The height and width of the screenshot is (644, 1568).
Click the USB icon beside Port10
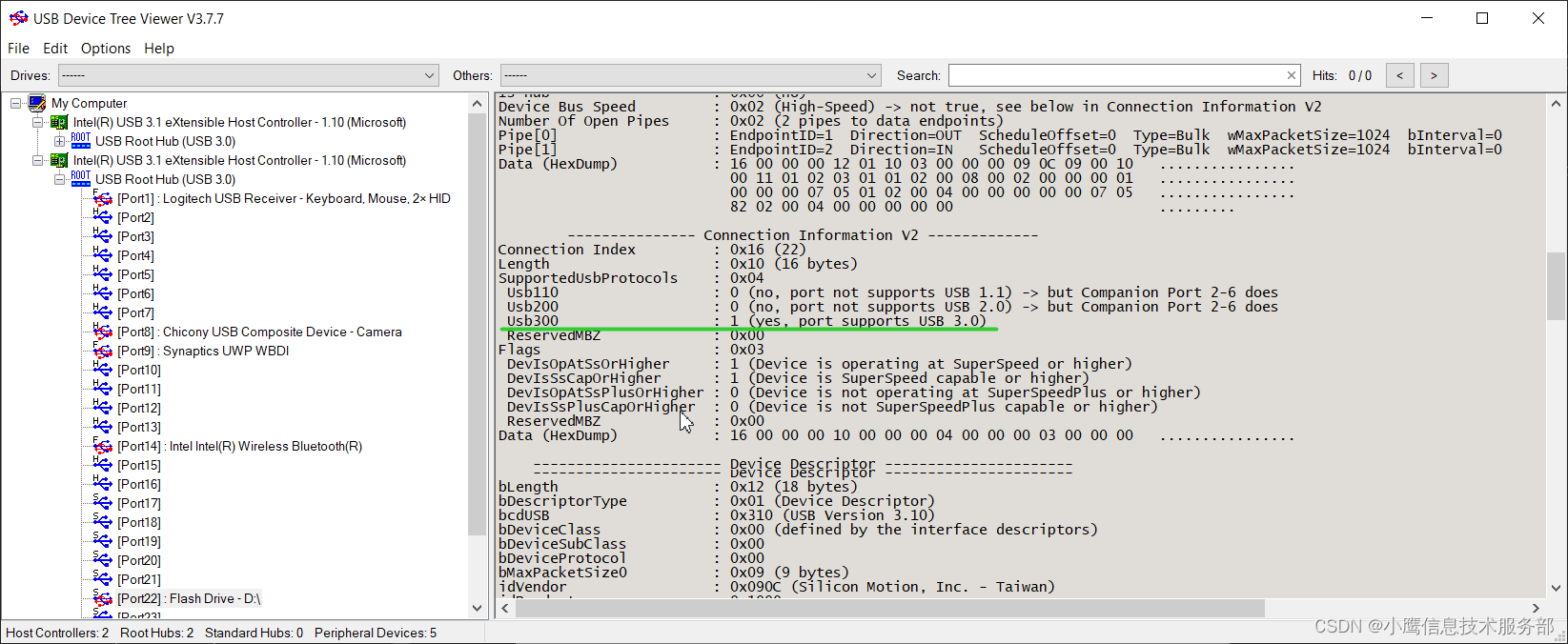(x=103, y=370)
